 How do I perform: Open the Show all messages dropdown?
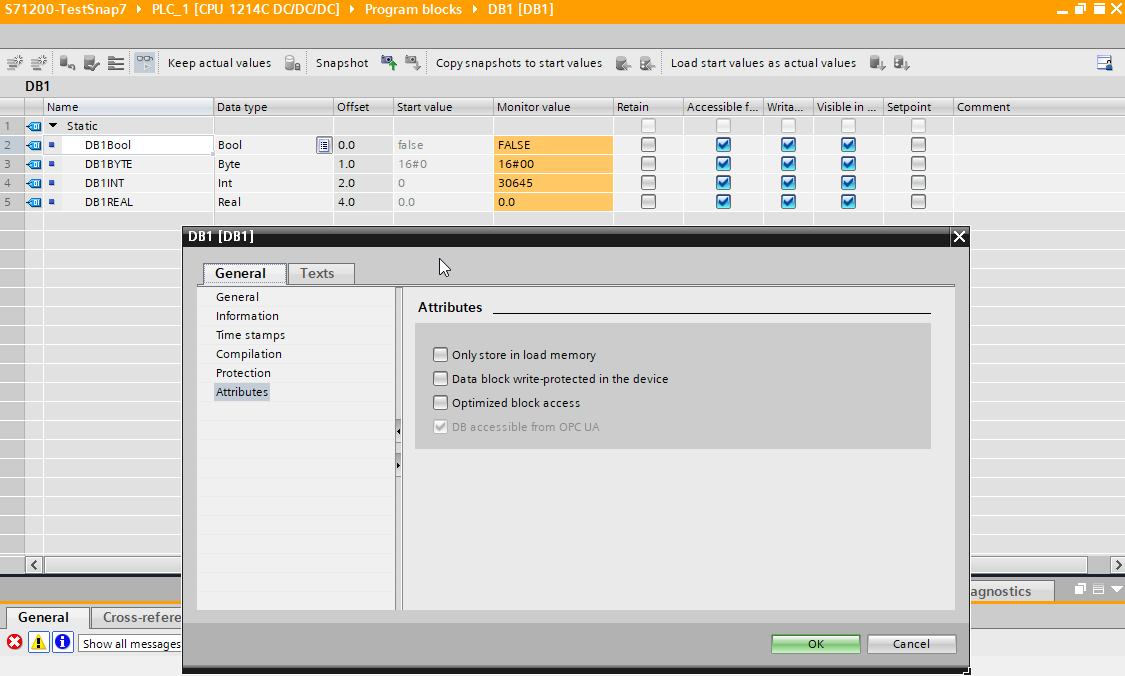pos(130,644)
